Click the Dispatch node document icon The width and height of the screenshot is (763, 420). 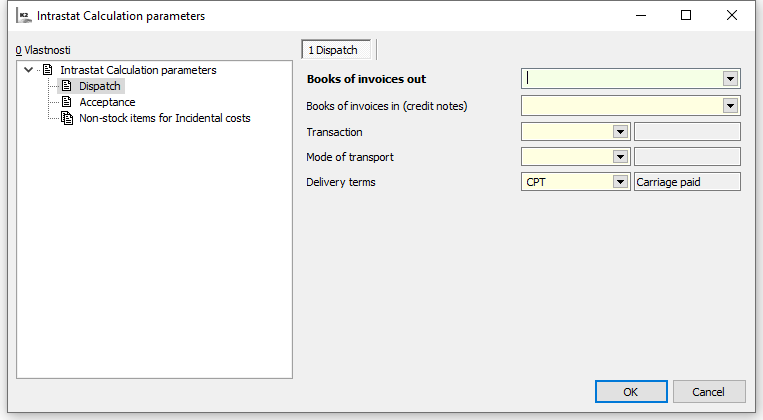coord(67,86)
